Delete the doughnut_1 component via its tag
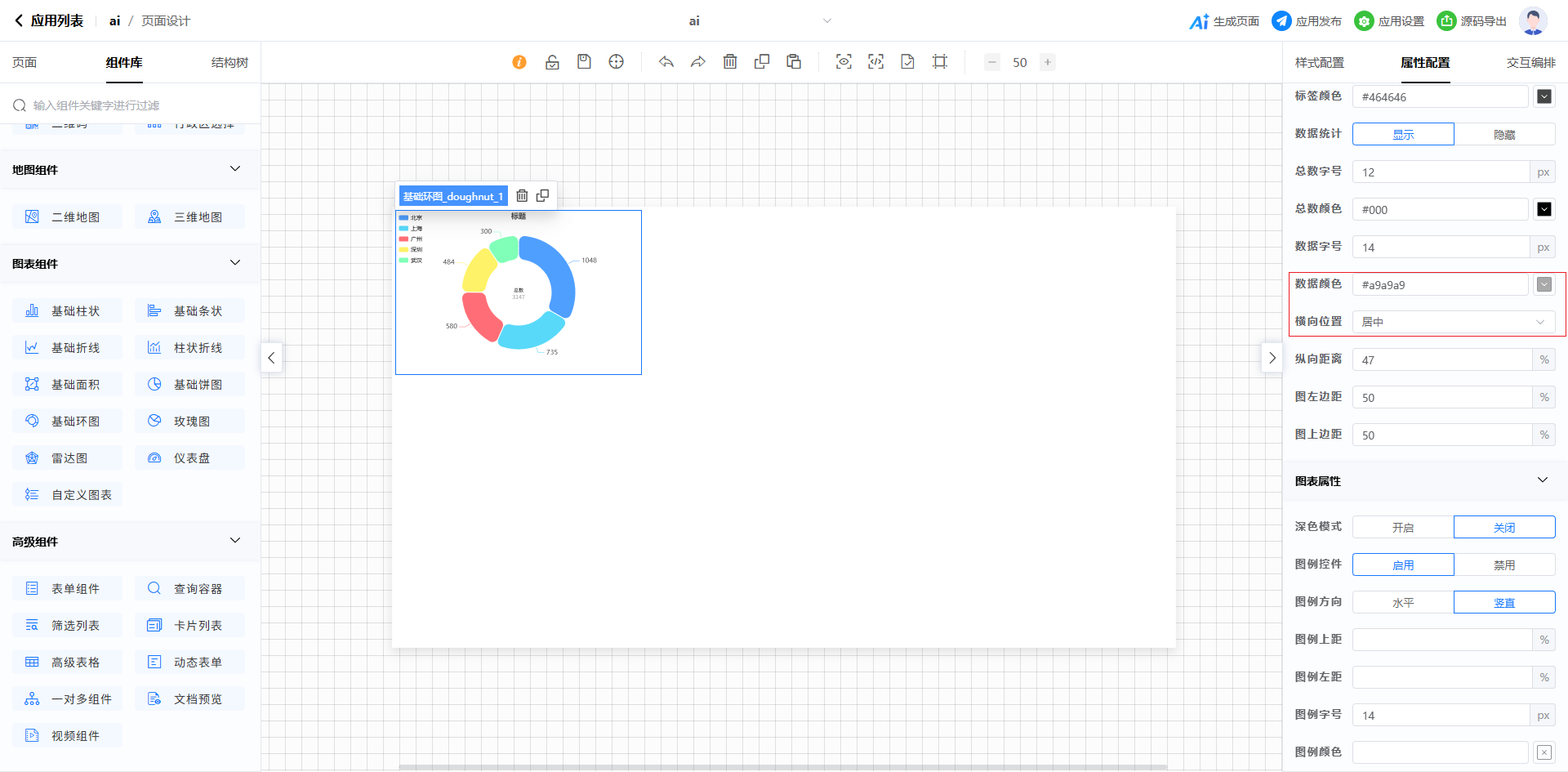Viewport: 1568px width, 772px height. [x=522, y=196]
